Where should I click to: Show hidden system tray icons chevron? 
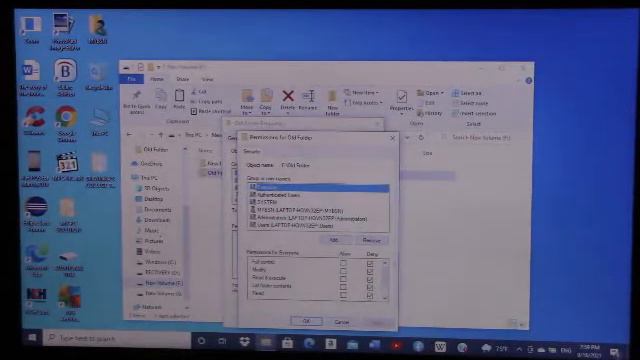coord(519,349)
